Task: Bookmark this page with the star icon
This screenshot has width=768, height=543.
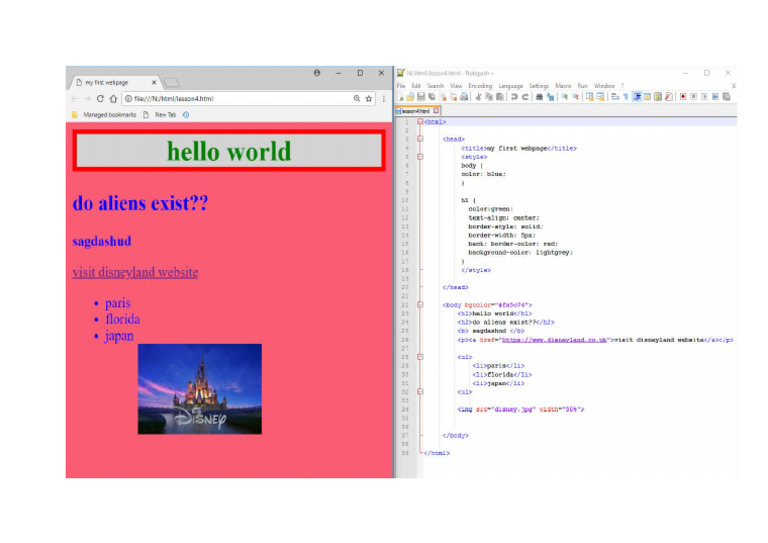Action: (x=369, y=99)
